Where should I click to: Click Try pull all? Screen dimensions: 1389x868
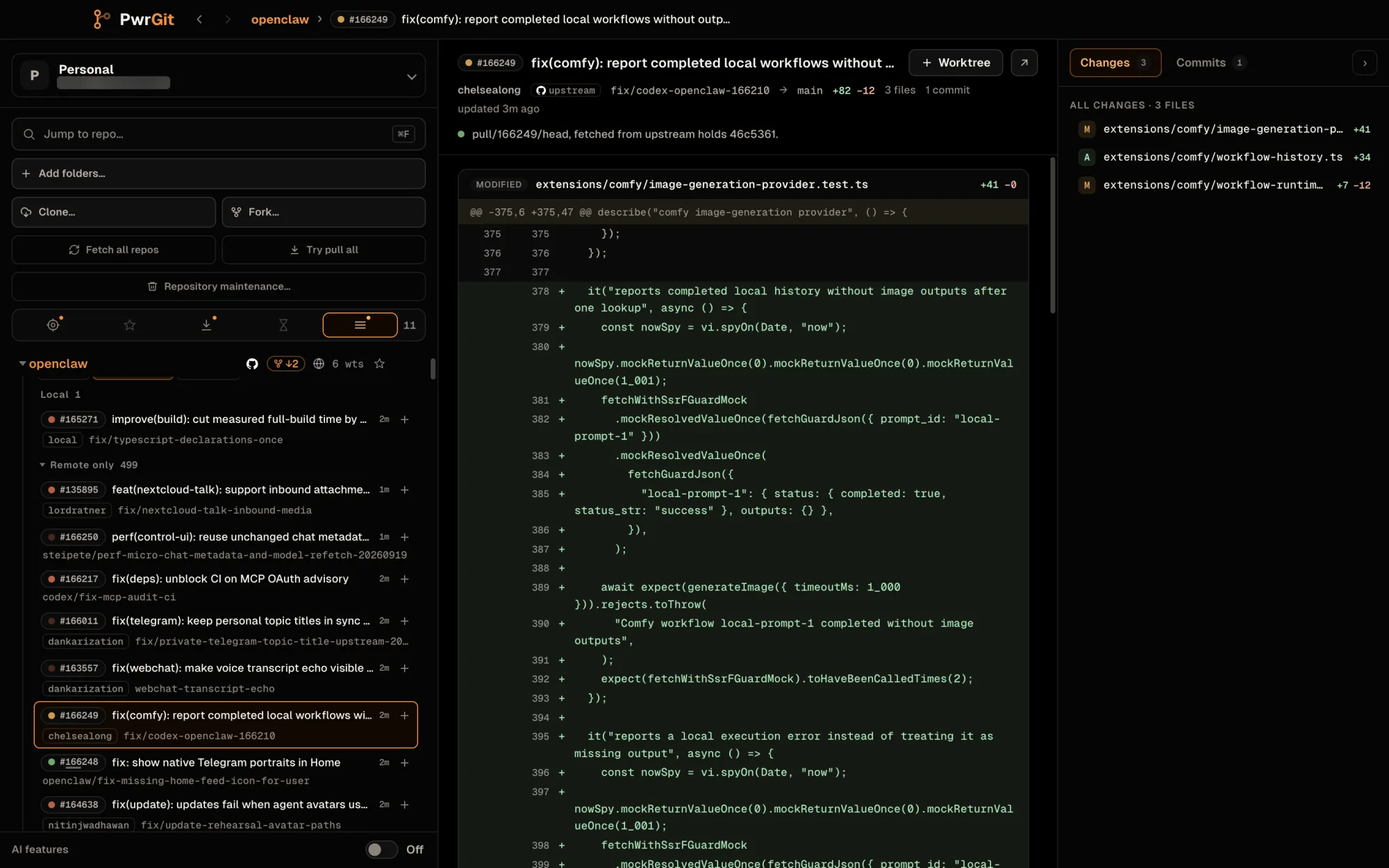click(x=324, y=249)
